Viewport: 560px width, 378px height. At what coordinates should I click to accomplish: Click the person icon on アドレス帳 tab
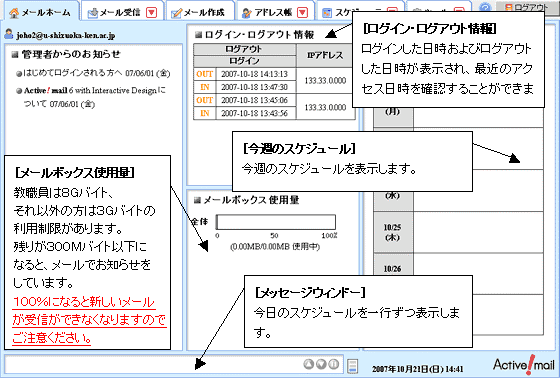coord(246,13)
